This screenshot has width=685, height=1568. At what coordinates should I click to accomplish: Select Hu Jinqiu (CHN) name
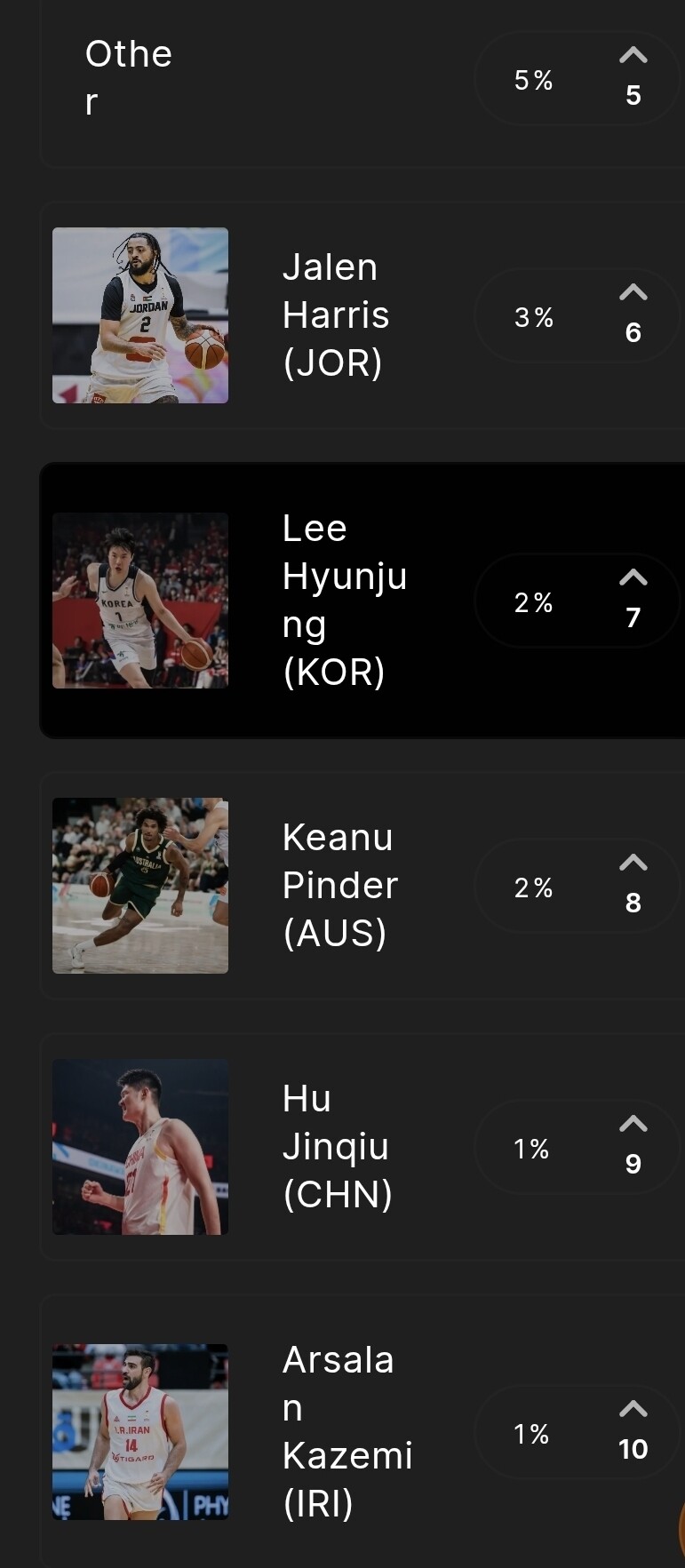click(338, 1147)
